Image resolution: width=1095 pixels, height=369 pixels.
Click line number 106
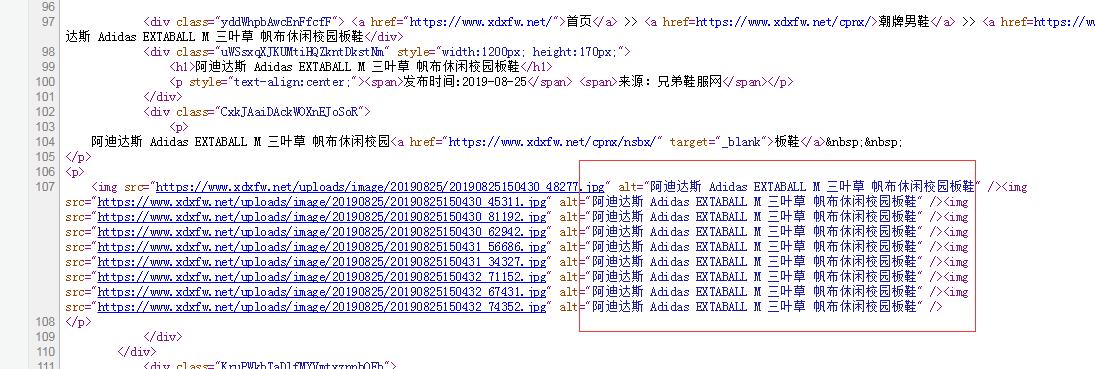pyautogui.click(x=45, y=172)
